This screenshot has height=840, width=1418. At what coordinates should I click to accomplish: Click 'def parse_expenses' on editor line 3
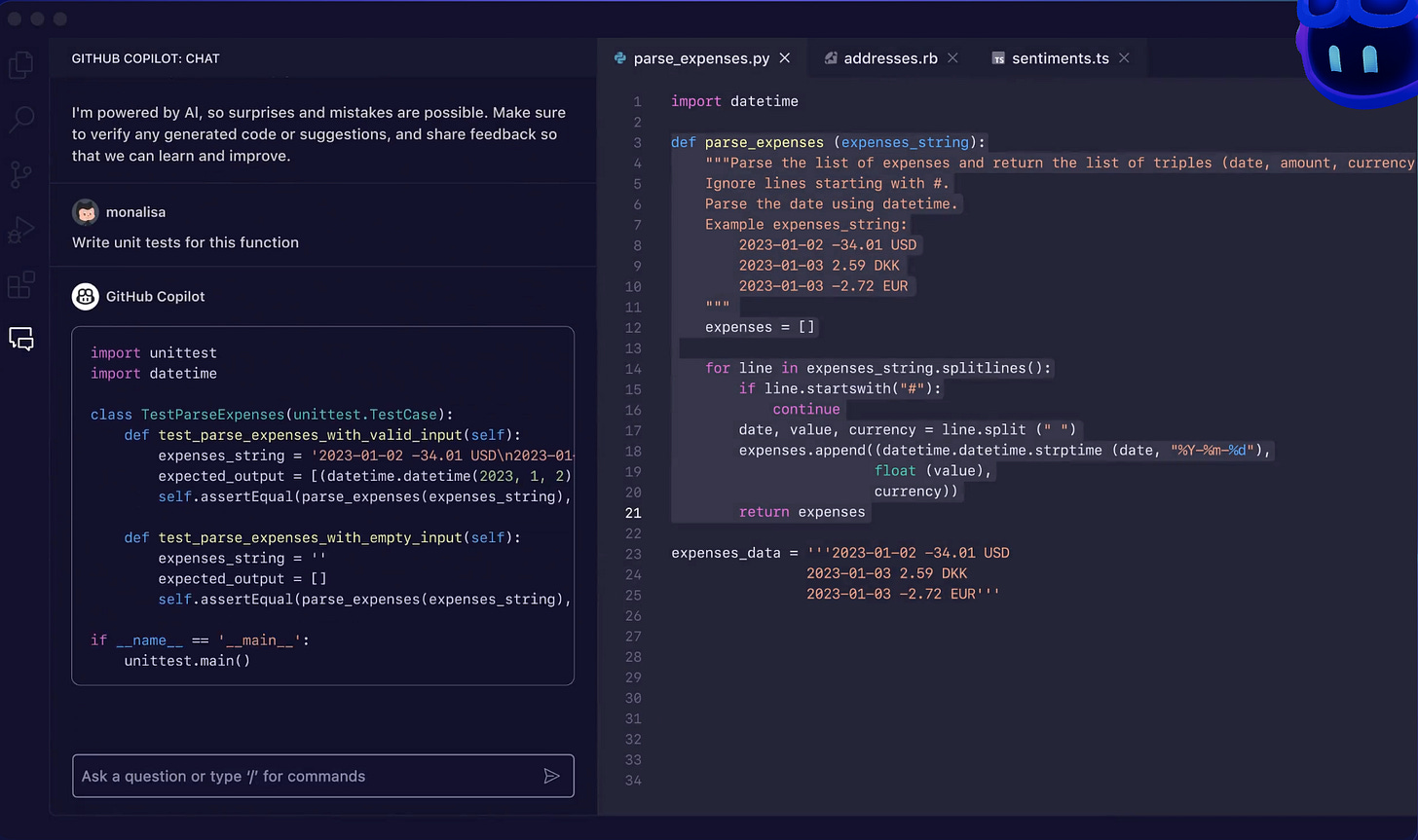pos(748,142)
